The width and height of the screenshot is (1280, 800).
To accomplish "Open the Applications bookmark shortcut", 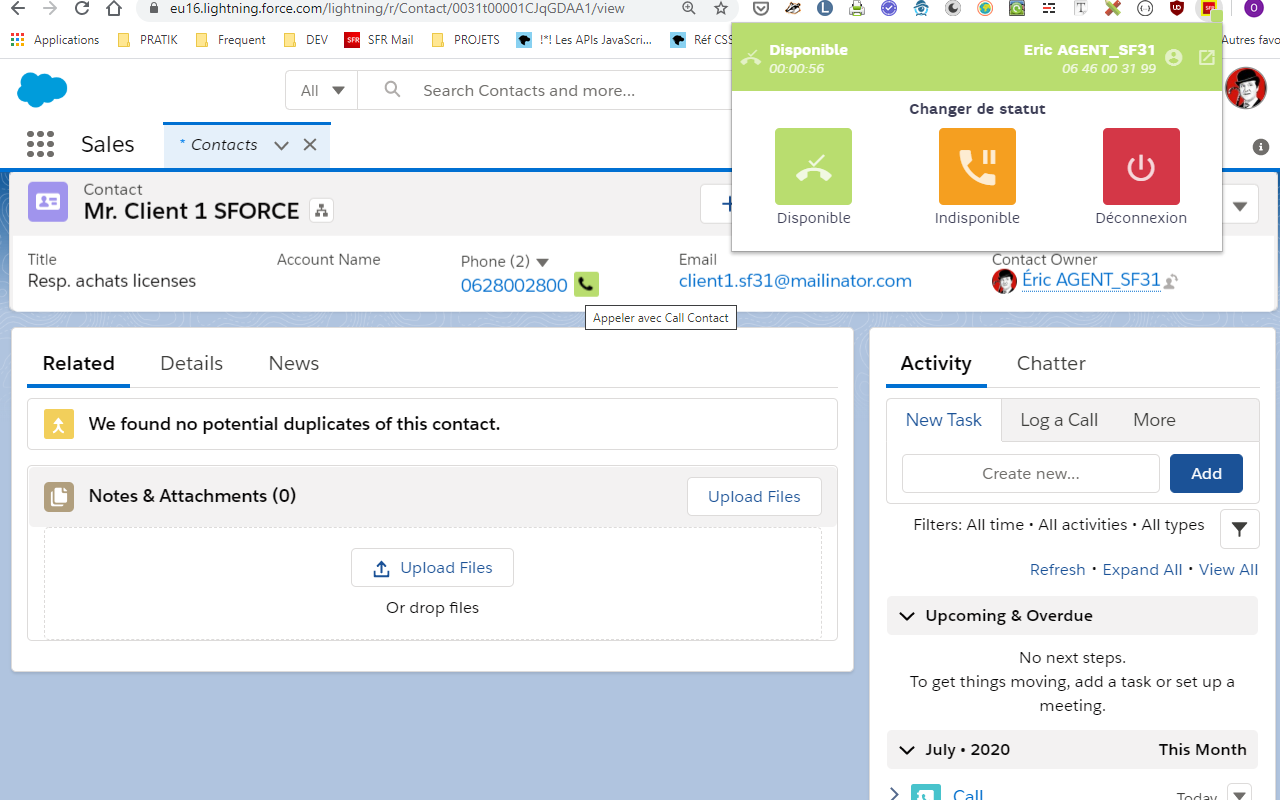I will tap(55, 40).
